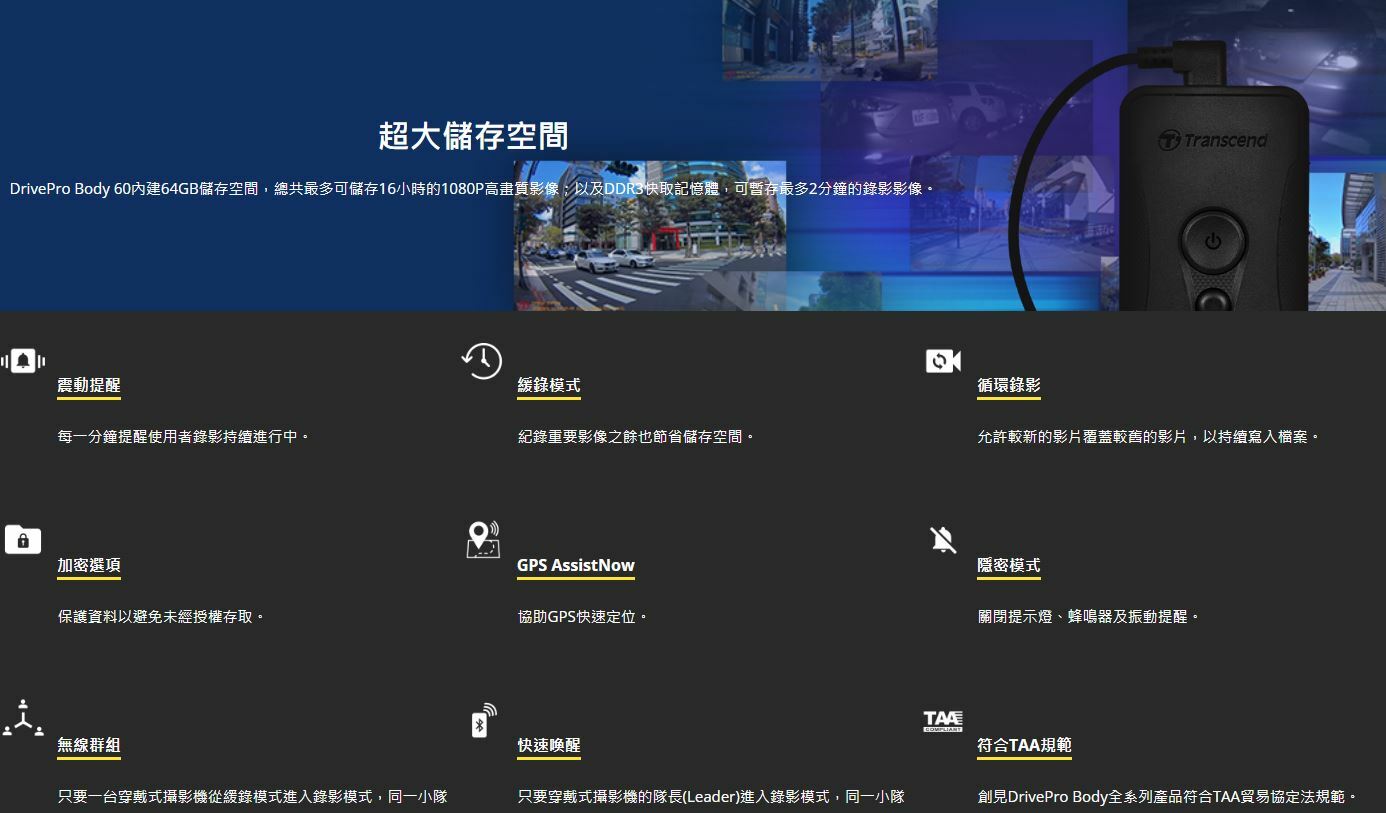Viewport: 1386px width, 813px height.
Task: Click the DrivePro Body 60 storage description text
Action: tap(472, 188)
